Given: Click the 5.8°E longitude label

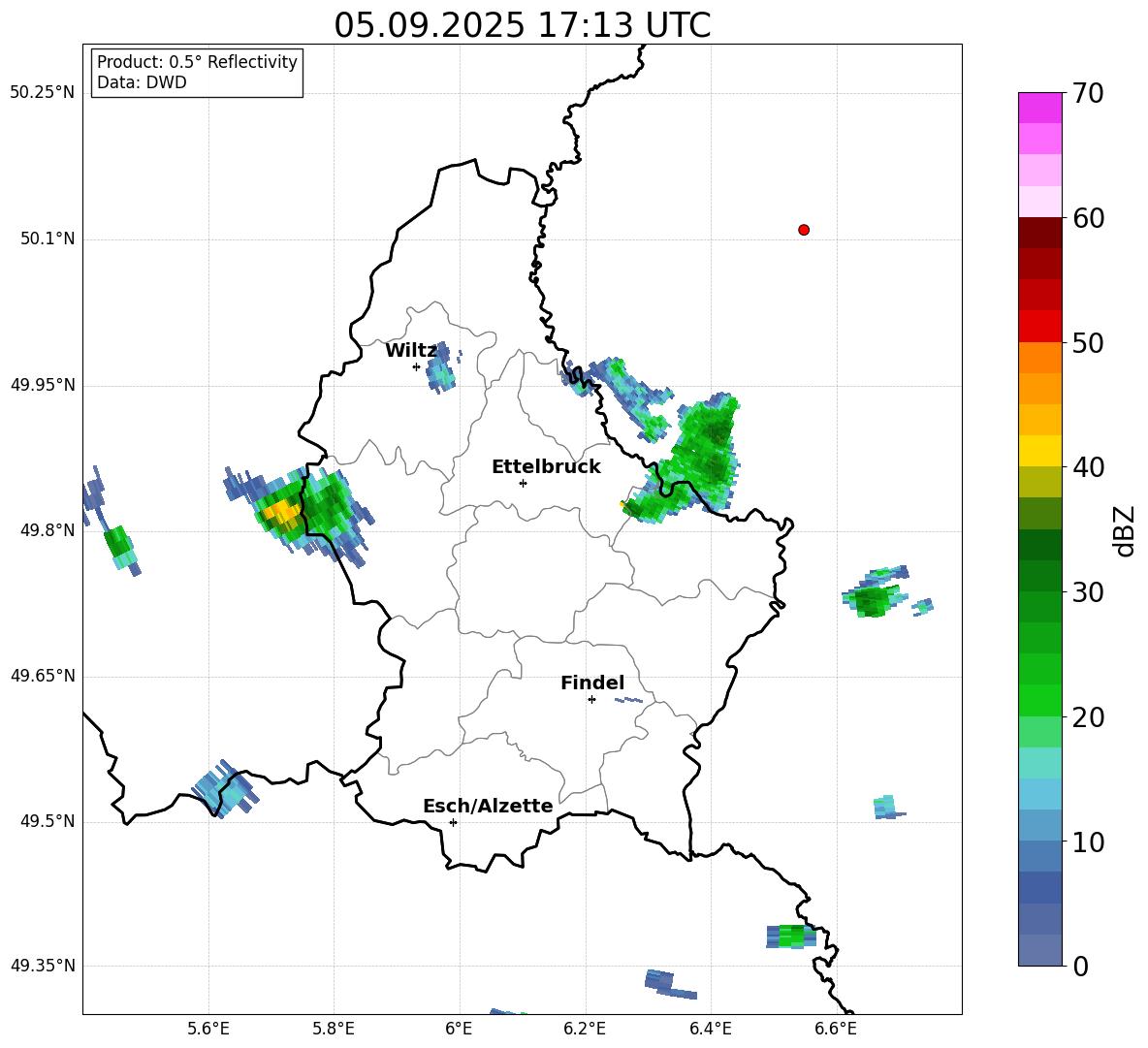Looking at the screenshot, I should (334, 1029).
